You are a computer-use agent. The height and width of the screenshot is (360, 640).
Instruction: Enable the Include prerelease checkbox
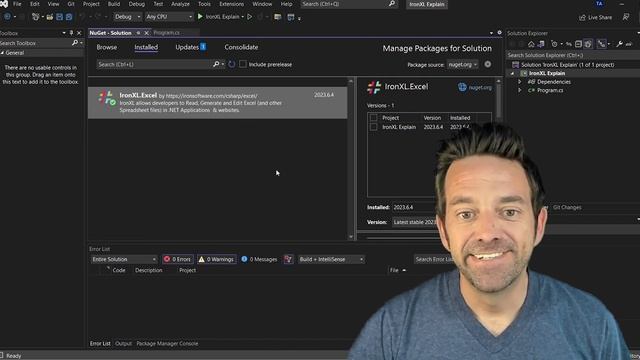243,64
